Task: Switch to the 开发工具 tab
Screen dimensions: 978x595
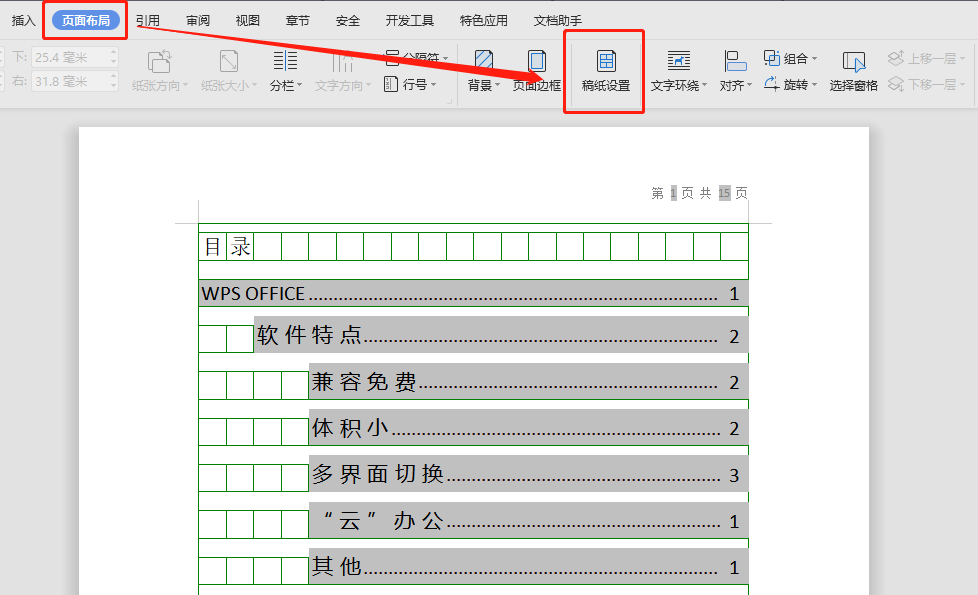Action: point(409,21)
